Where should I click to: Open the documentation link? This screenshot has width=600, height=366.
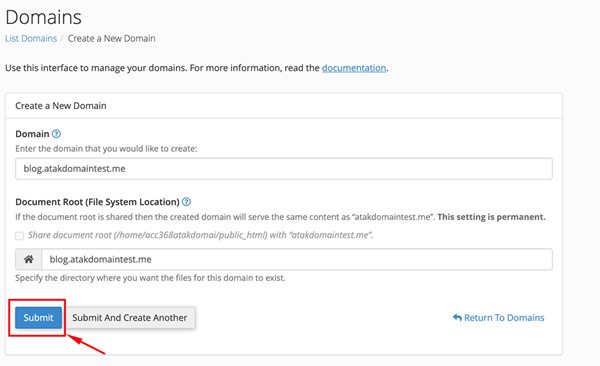tap(354, 68)
